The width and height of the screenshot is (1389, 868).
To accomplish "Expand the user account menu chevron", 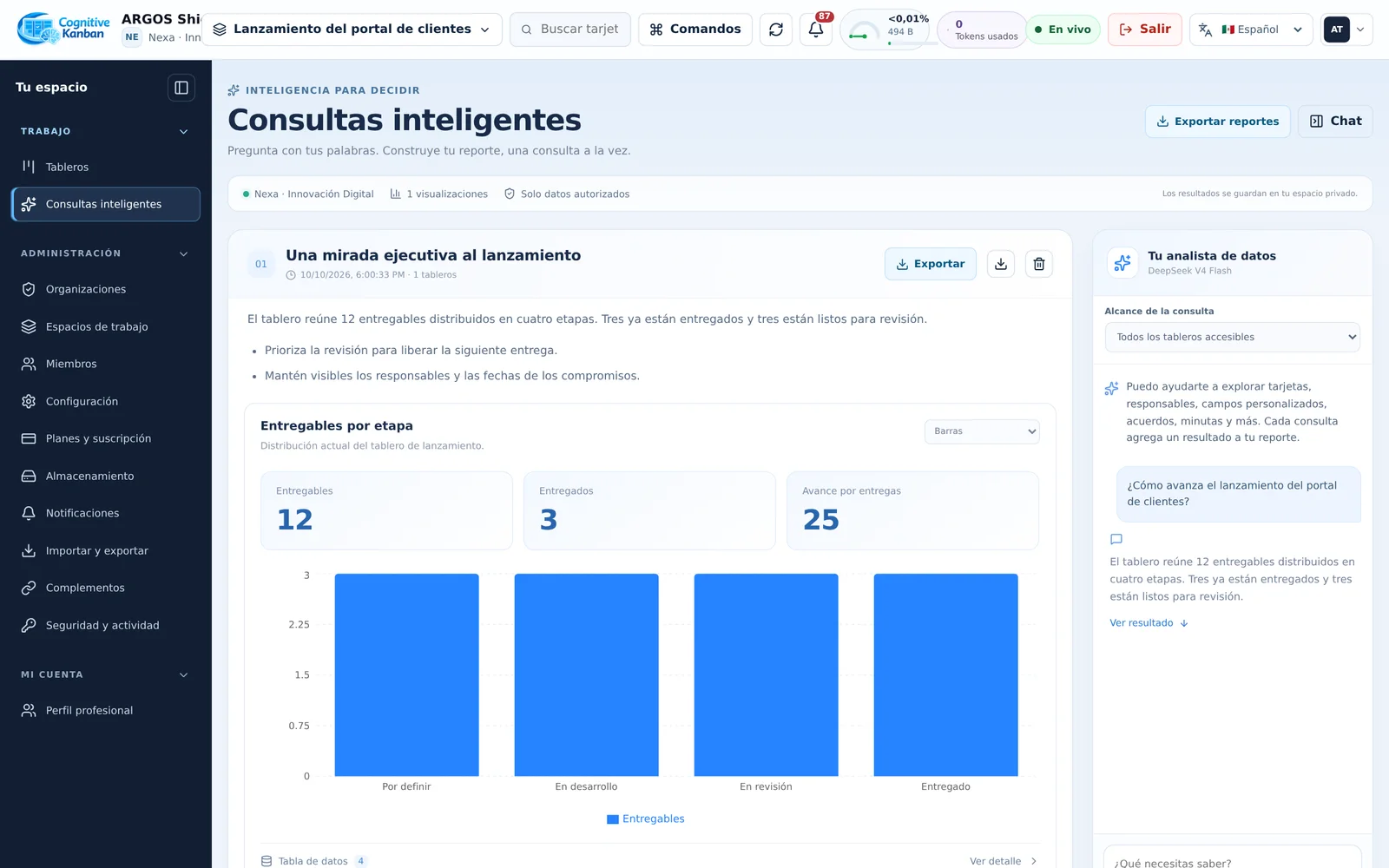I will click(x=1360, y=30).
